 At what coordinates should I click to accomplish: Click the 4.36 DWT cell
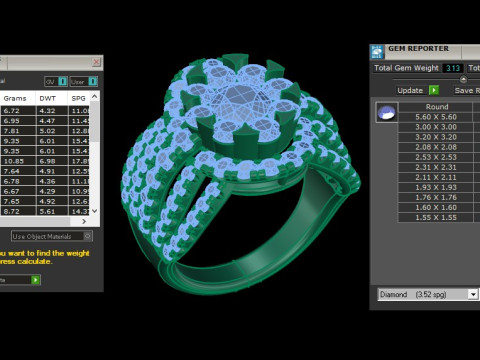(x=52, y=181)
